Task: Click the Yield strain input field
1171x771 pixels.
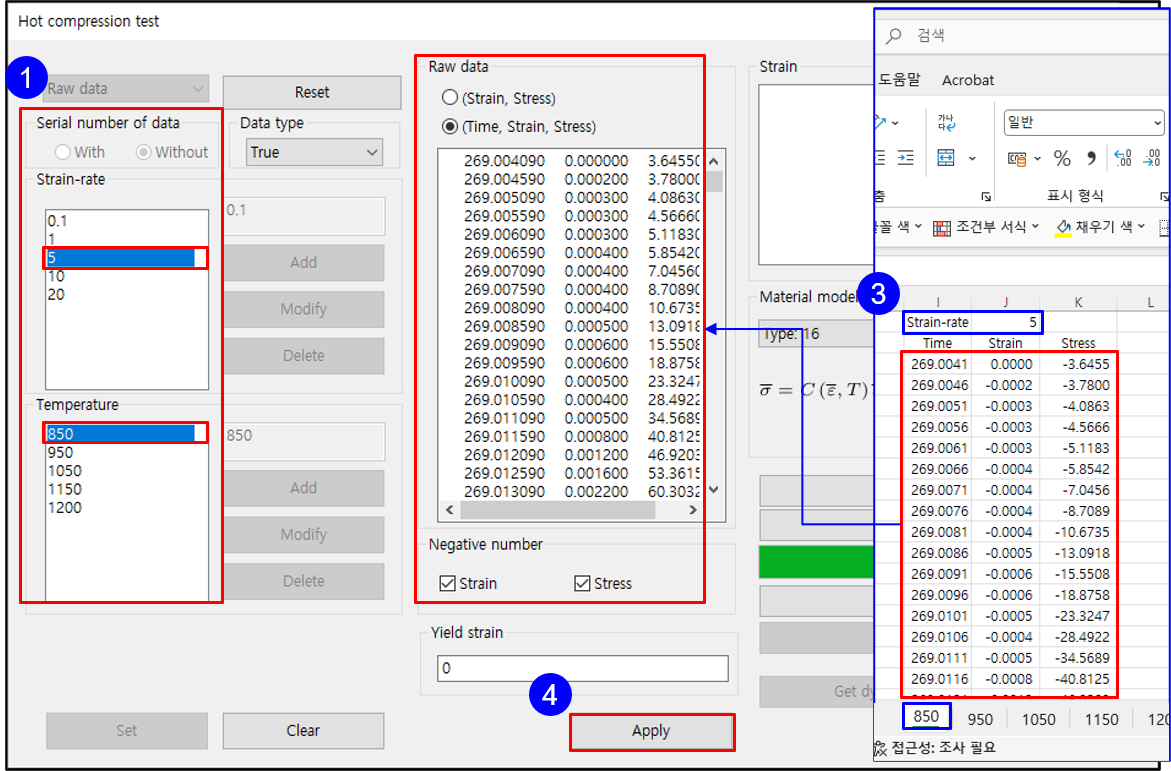Action: (x=583, y=668)
